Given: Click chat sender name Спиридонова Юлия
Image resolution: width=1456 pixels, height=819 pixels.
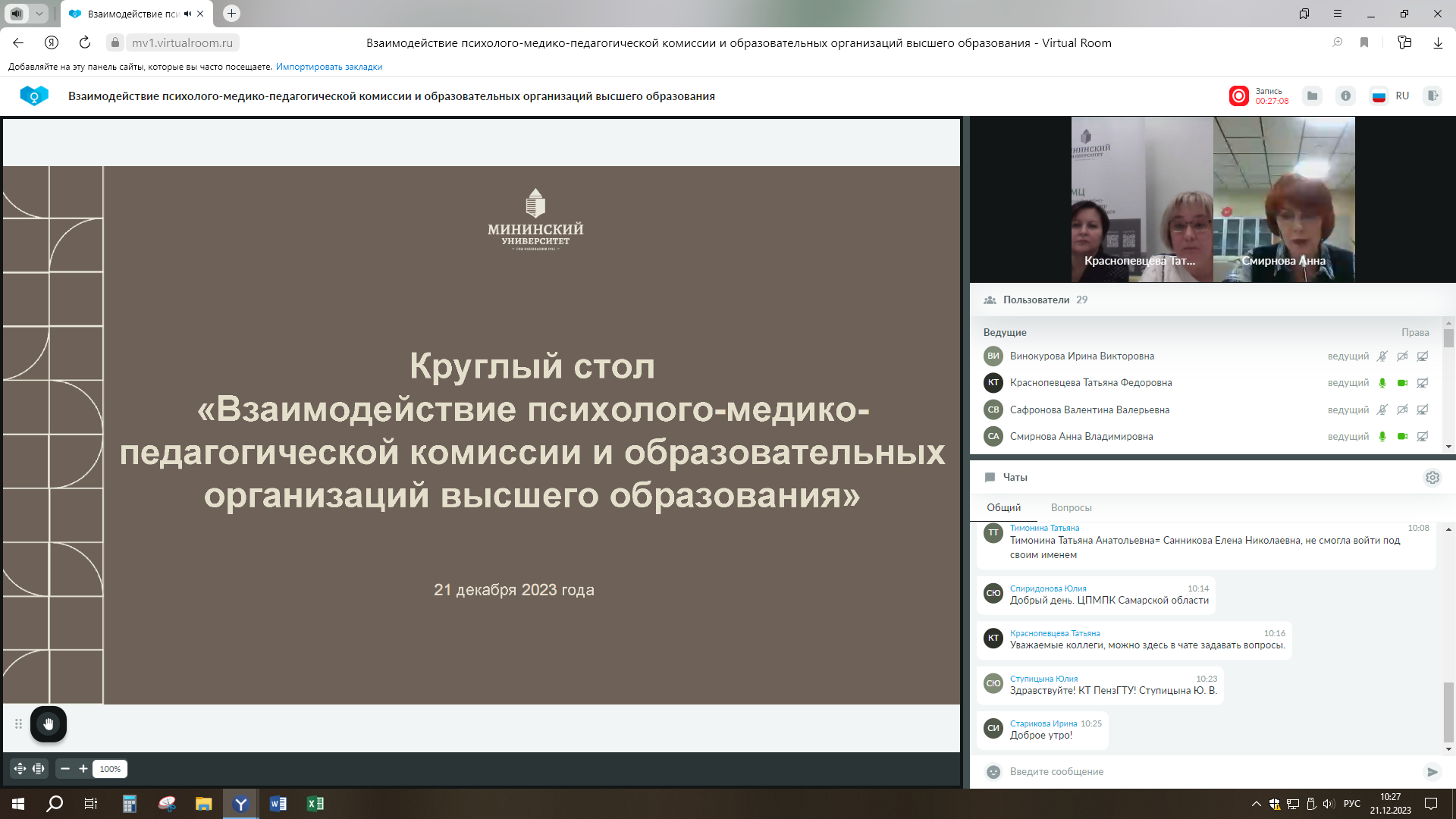Looking at the screenshot, I should pos(1048,589).
